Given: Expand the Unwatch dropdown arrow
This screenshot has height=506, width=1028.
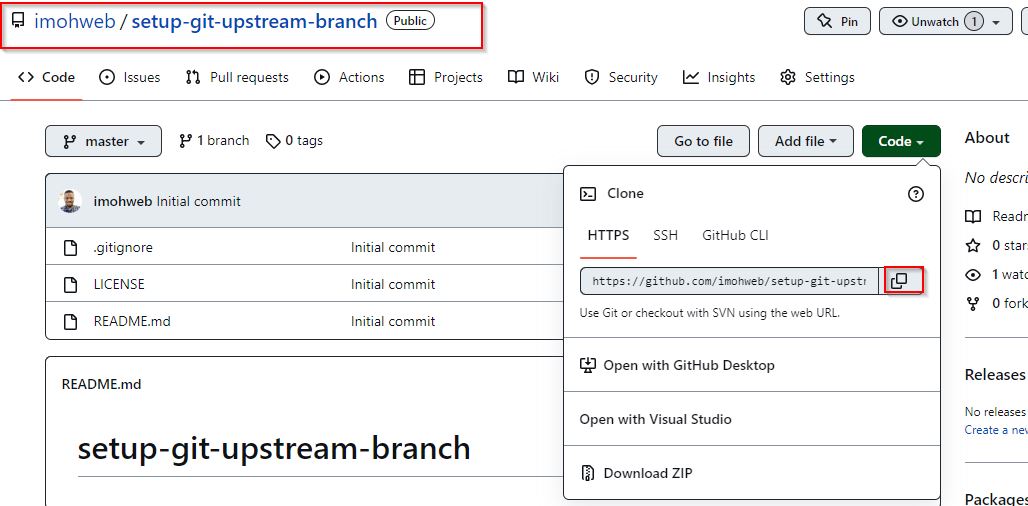Looking at the screenshot, I should (996, 22).
